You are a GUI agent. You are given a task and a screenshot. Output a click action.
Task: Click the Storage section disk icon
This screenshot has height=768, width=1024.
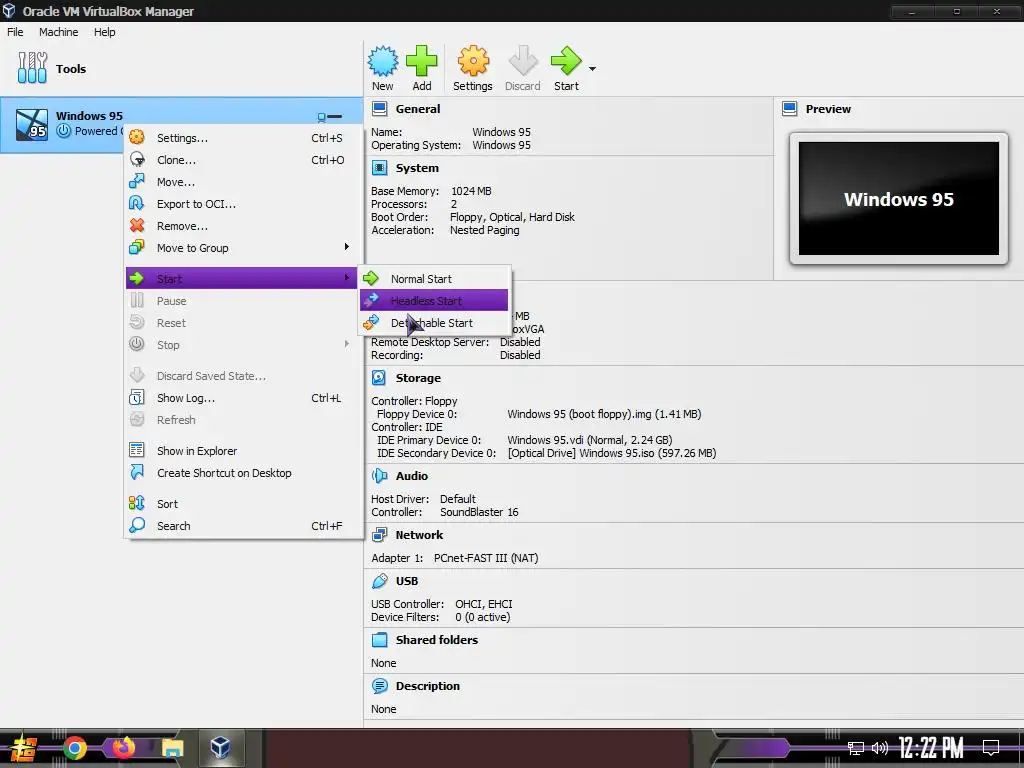(x=379, y=377)
